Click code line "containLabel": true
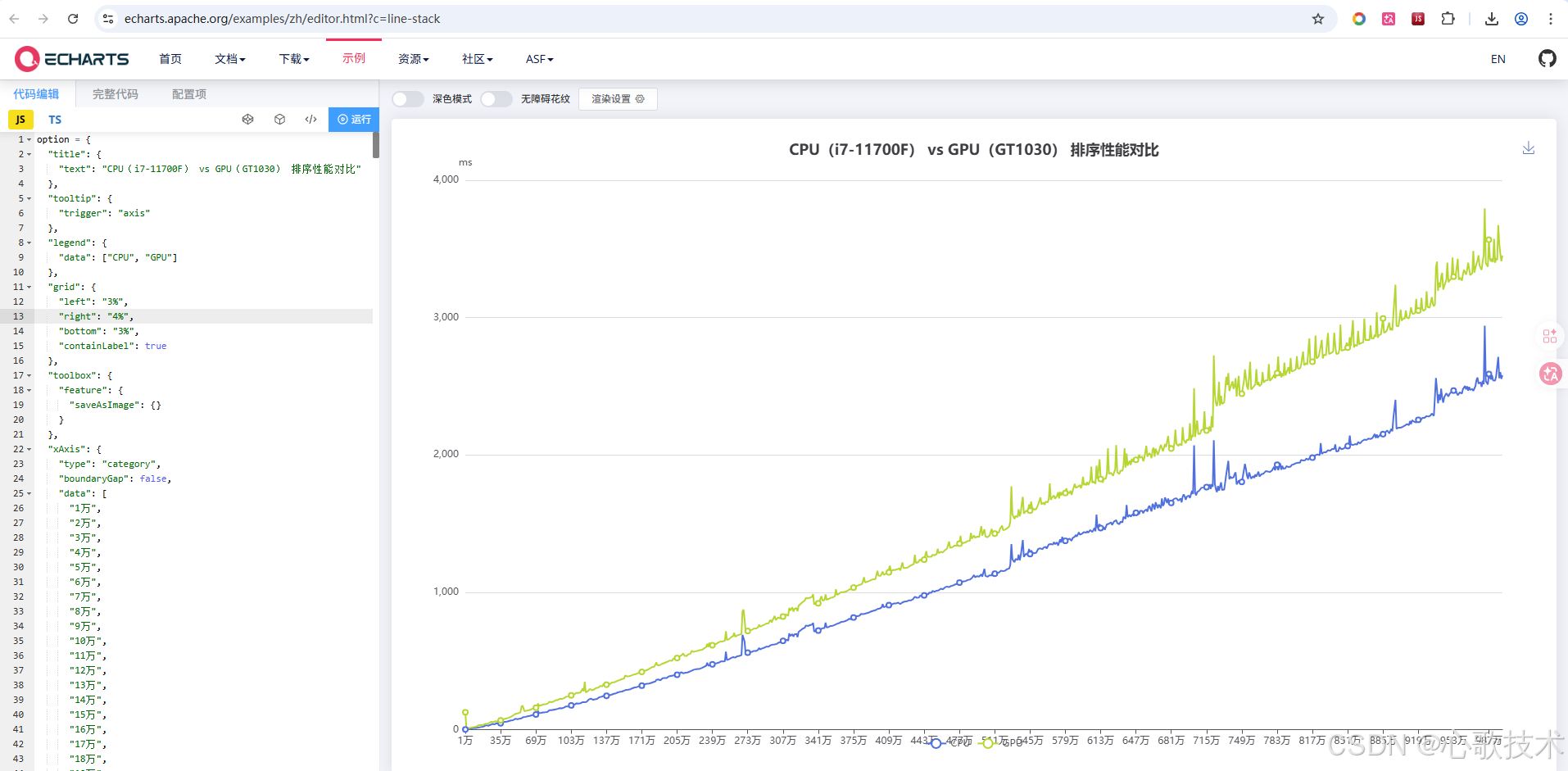The height and width of the screenshot is (771, 1568). pyautogui.click(x=112, y=346)
